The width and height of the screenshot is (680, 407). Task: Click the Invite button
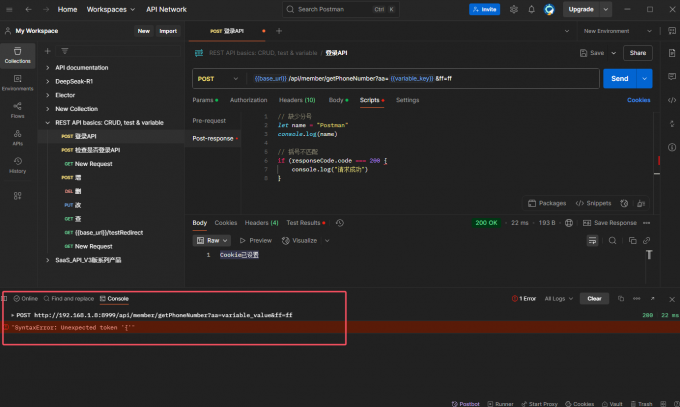(484, 9)
